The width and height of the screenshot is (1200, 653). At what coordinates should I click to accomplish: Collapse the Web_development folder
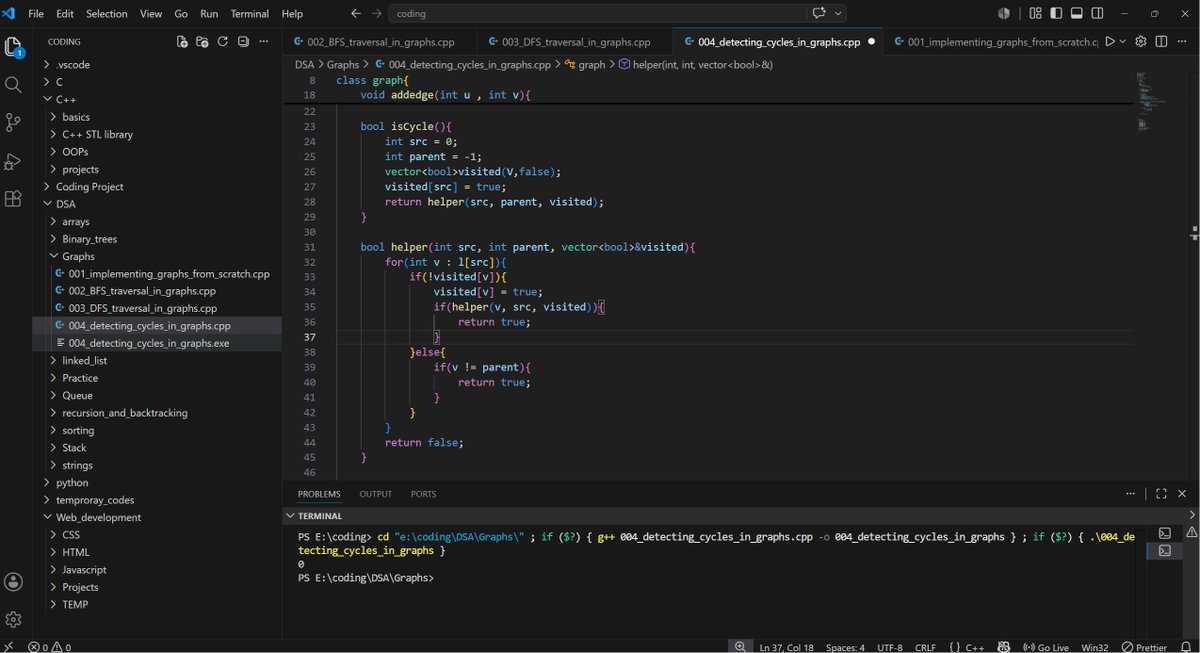[47, 517]
